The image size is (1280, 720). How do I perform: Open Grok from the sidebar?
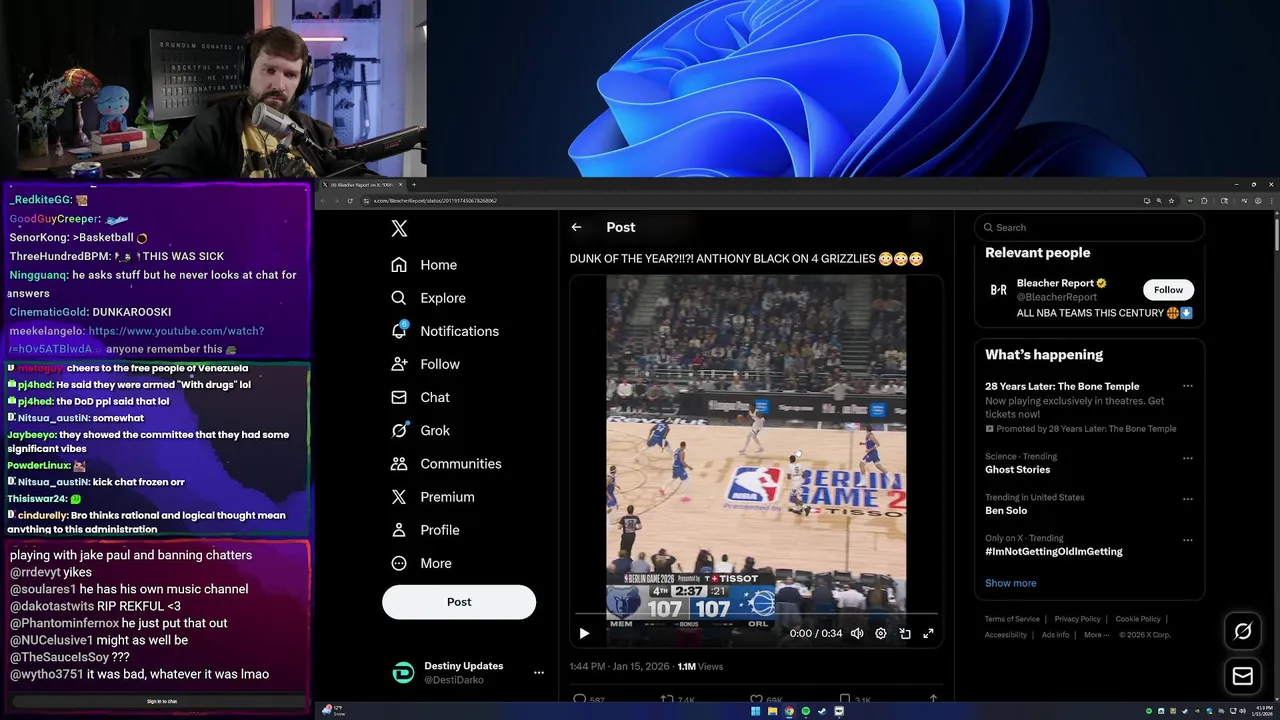click(x=420, y=430)
